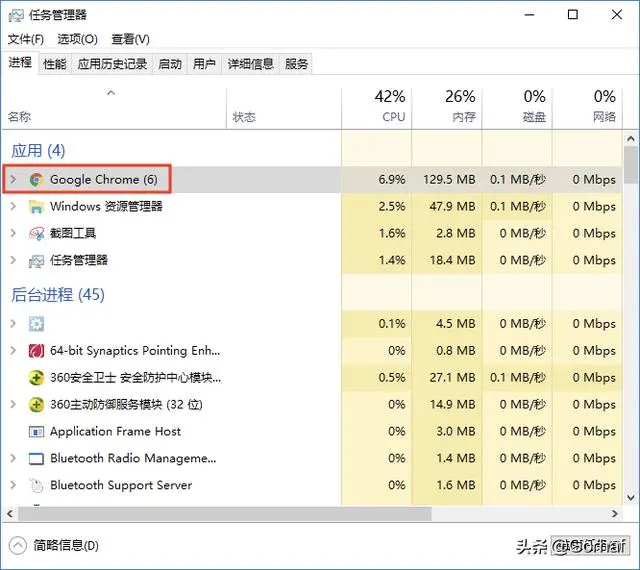Click the Task Manager title bar icon
640x570 pixels.
coord(16,15)
